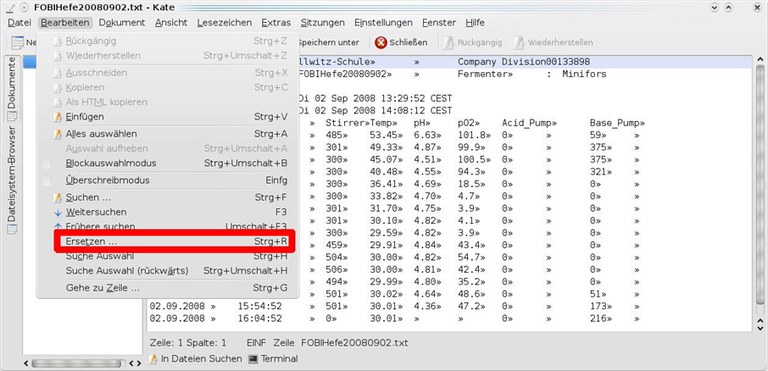Open the Hilfe menu
This screenshot has height=371, width=768.
(475, 23)
